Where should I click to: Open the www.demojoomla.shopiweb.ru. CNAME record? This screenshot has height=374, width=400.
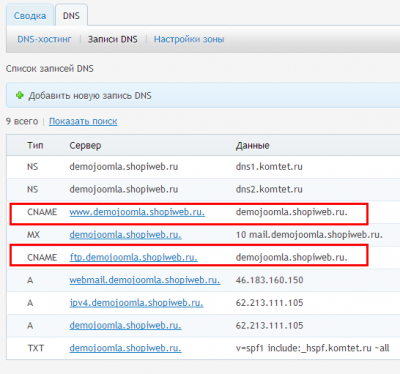point(137,212)
